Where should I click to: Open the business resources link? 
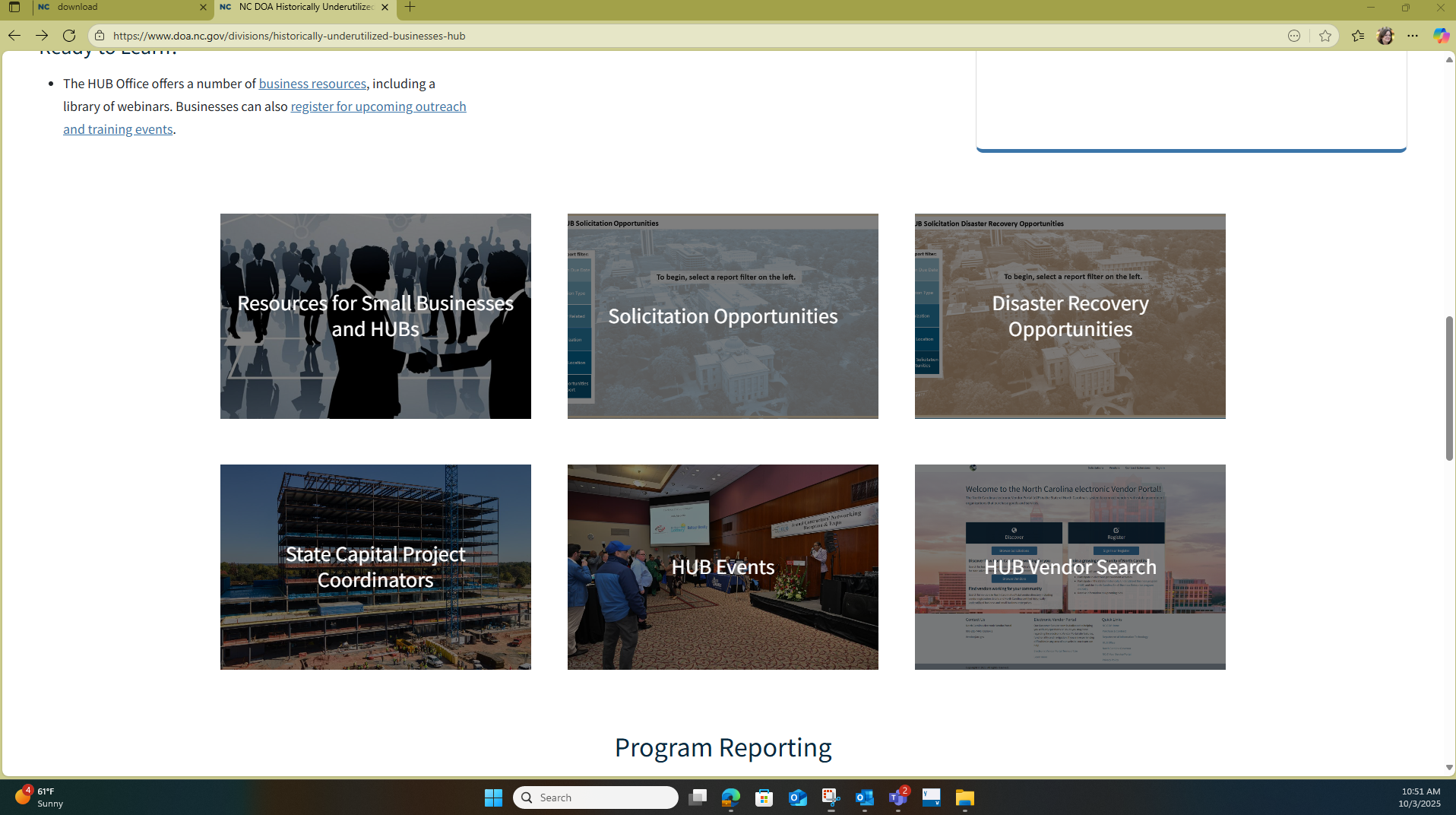tap(312, 84)
